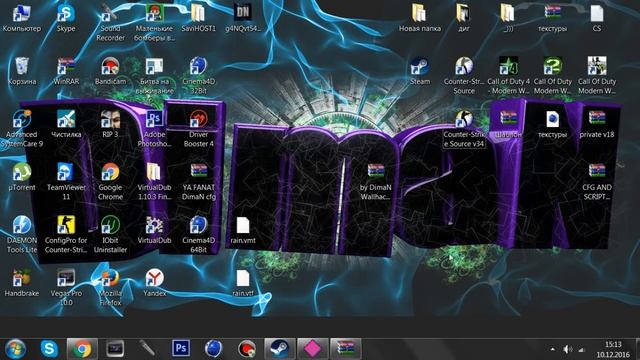The image size is (640, 360).
Task: Launch Adobe Photoshop desktop shortcut
Action: [x=154, y=129]
